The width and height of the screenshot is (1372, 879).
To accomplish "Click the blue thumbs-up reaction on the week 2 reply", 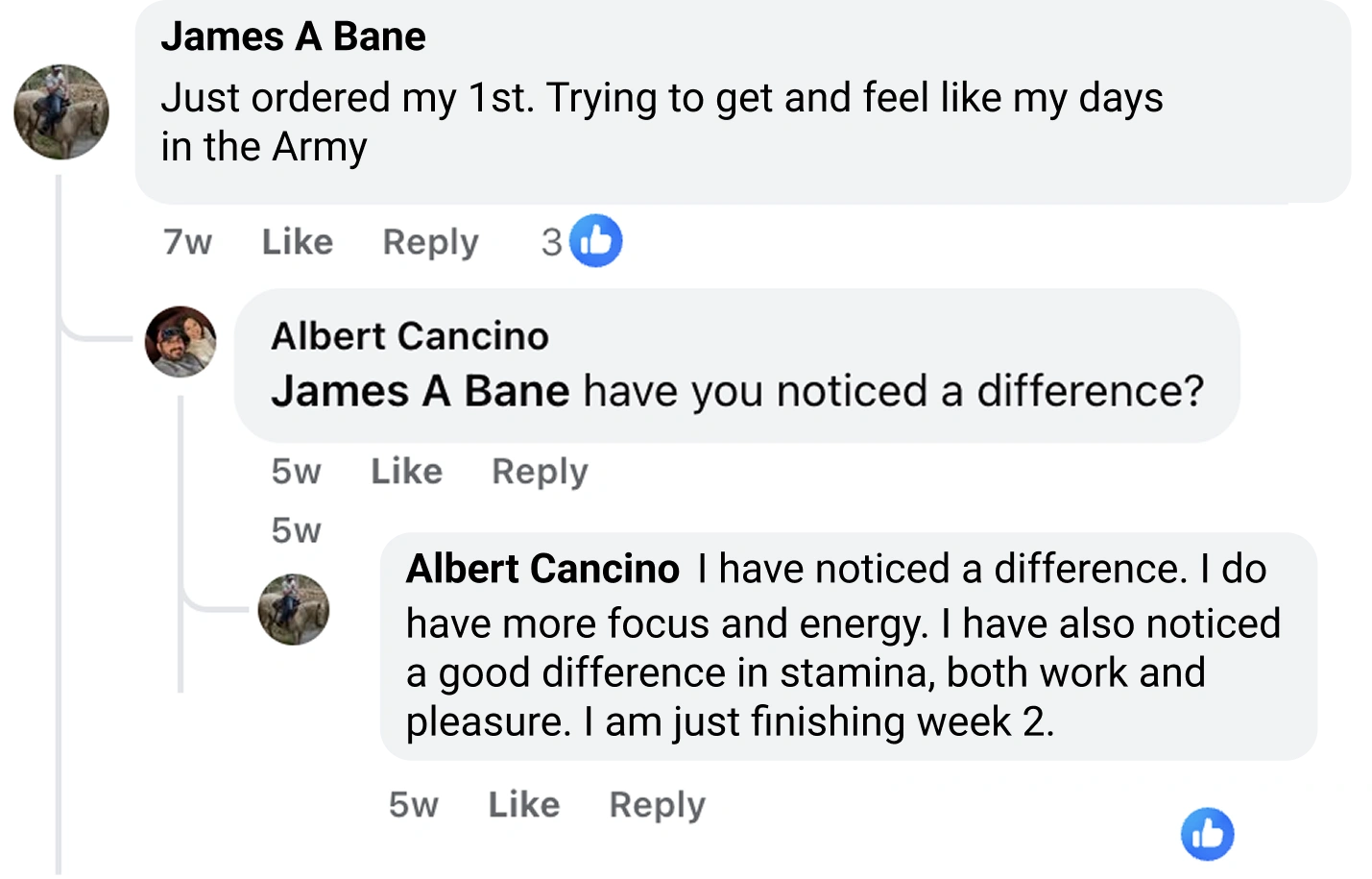I will point(1207,834).
